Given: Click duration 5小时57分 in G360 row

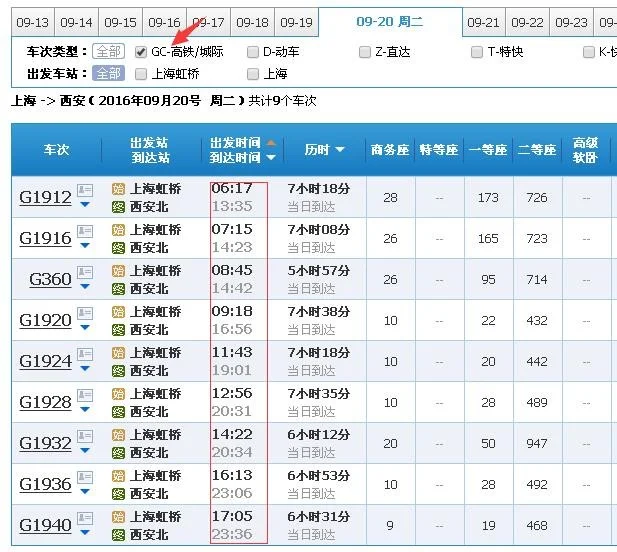Looking at the screenshot, I should [x=319, y=271].
